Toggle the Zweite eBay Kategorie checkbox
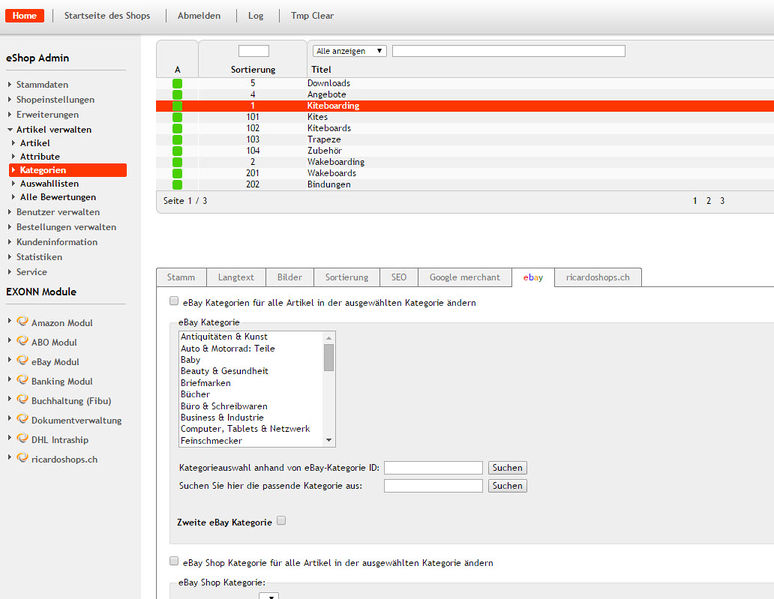 pos(281,521)
